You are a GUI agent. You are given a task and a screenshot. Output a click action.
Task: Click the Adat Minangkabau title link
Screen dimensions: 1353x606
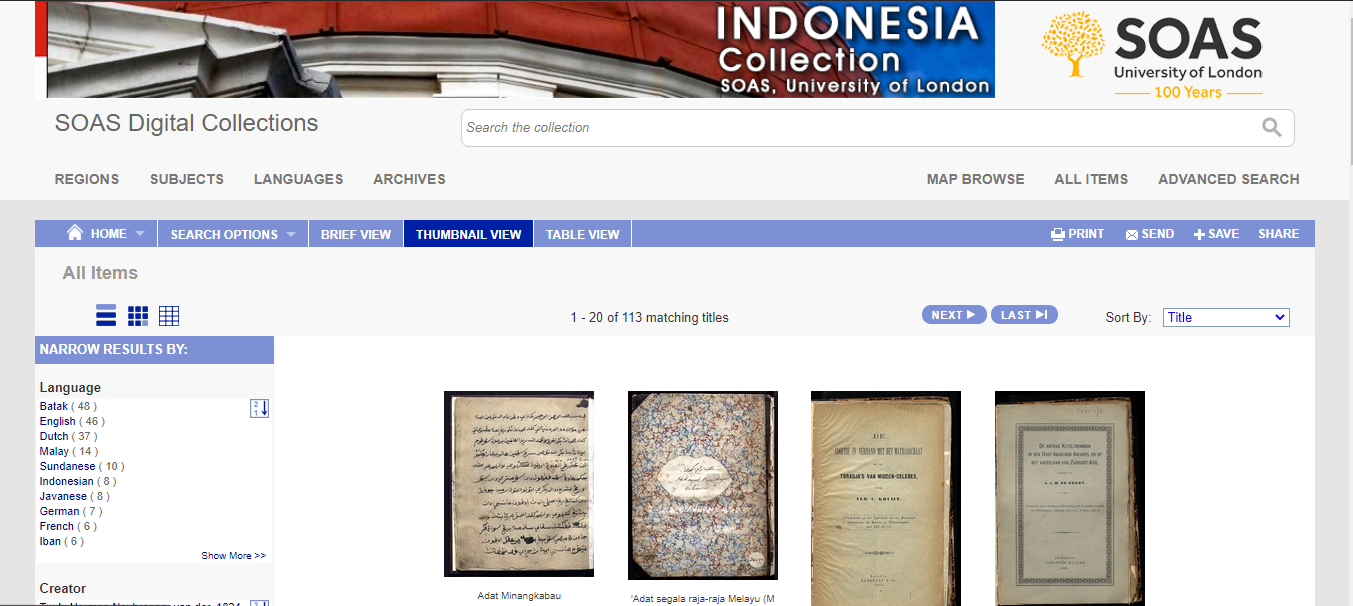(x=519, y=596)
